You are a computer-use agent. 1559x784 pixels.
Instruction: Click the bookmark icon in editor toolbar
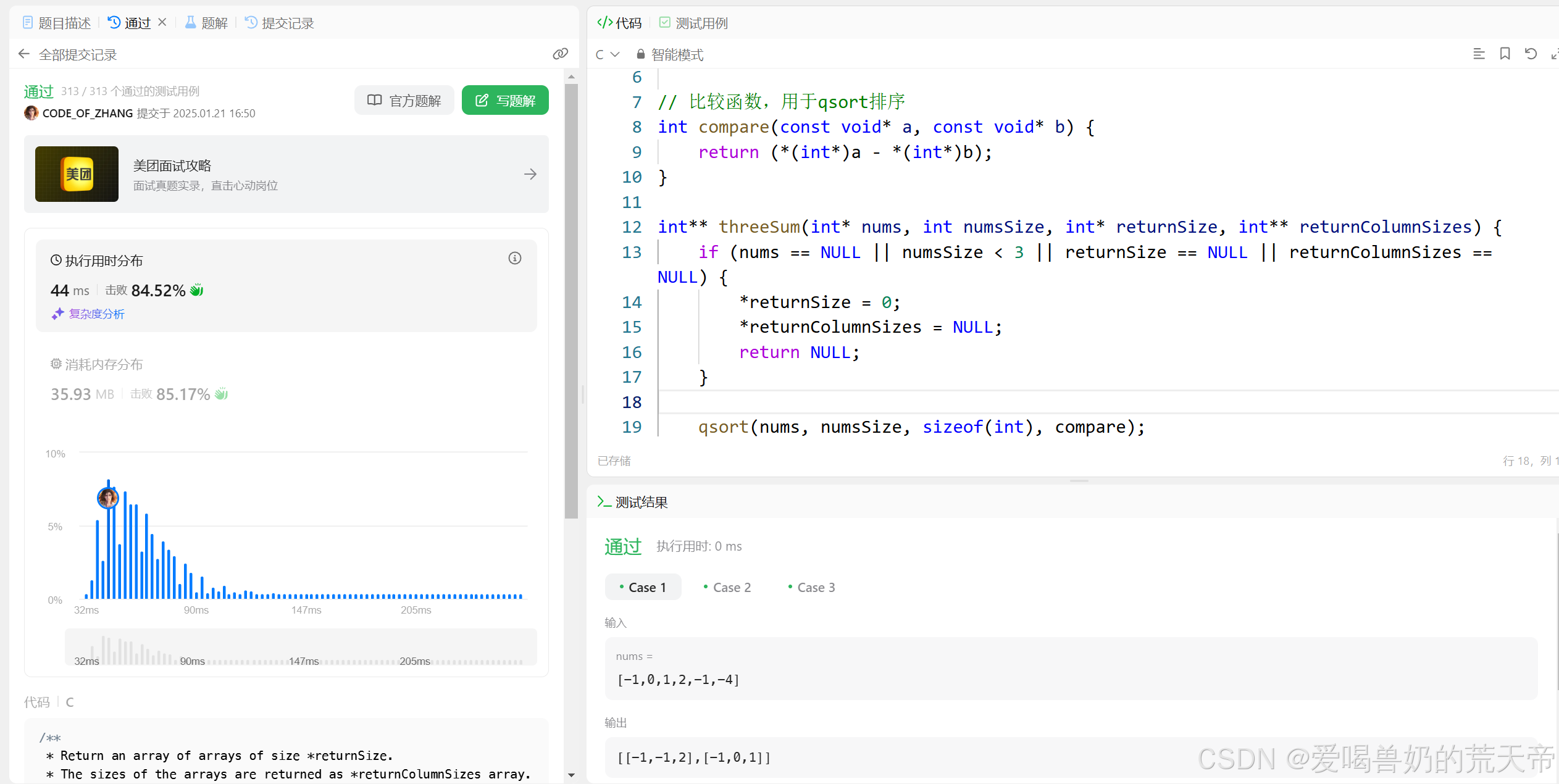click(1505, 54)
